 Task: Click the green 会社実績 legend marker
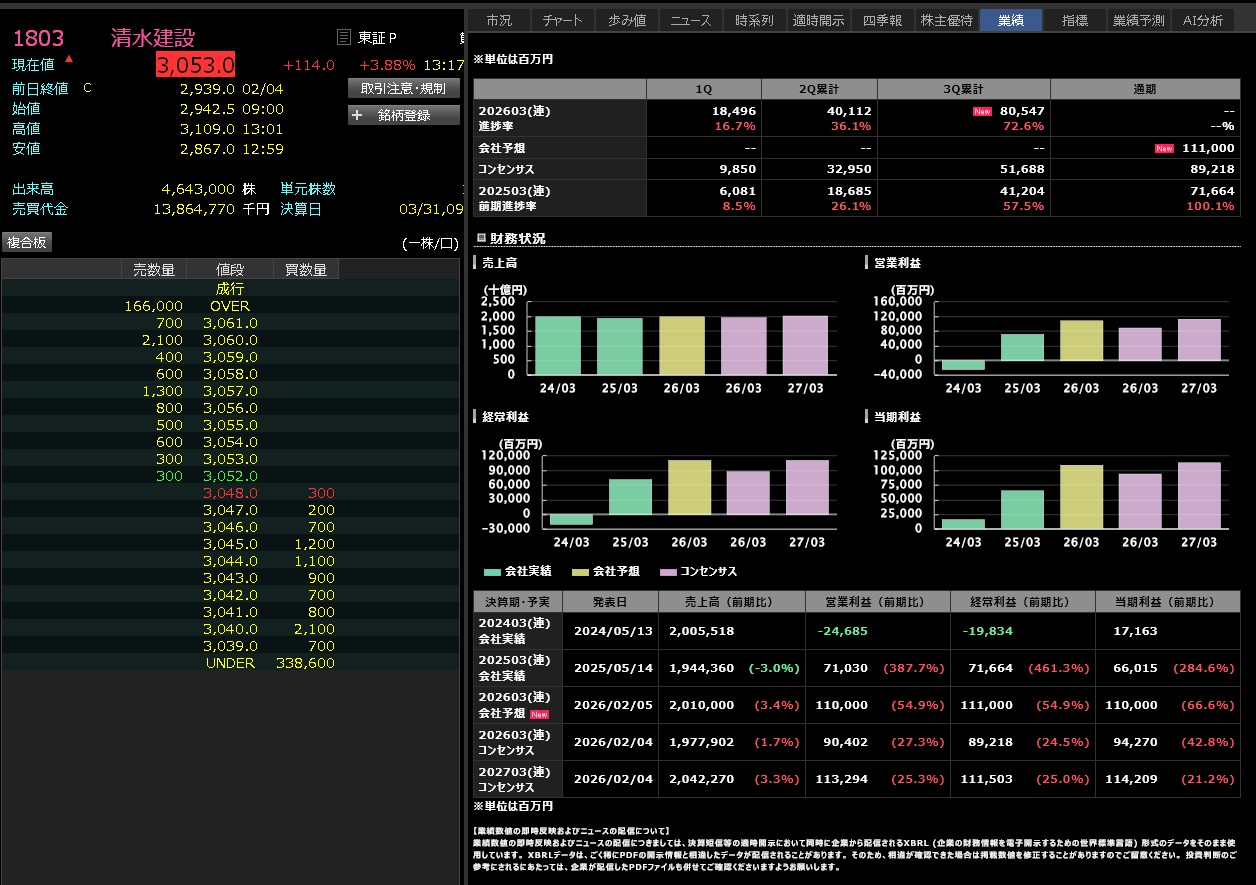(x=492, y=572)
